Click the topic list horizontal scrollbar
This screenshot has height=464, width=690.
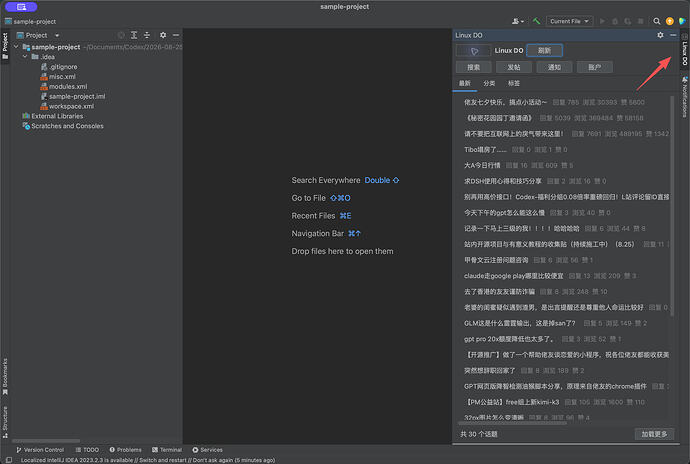coord(513,423)
